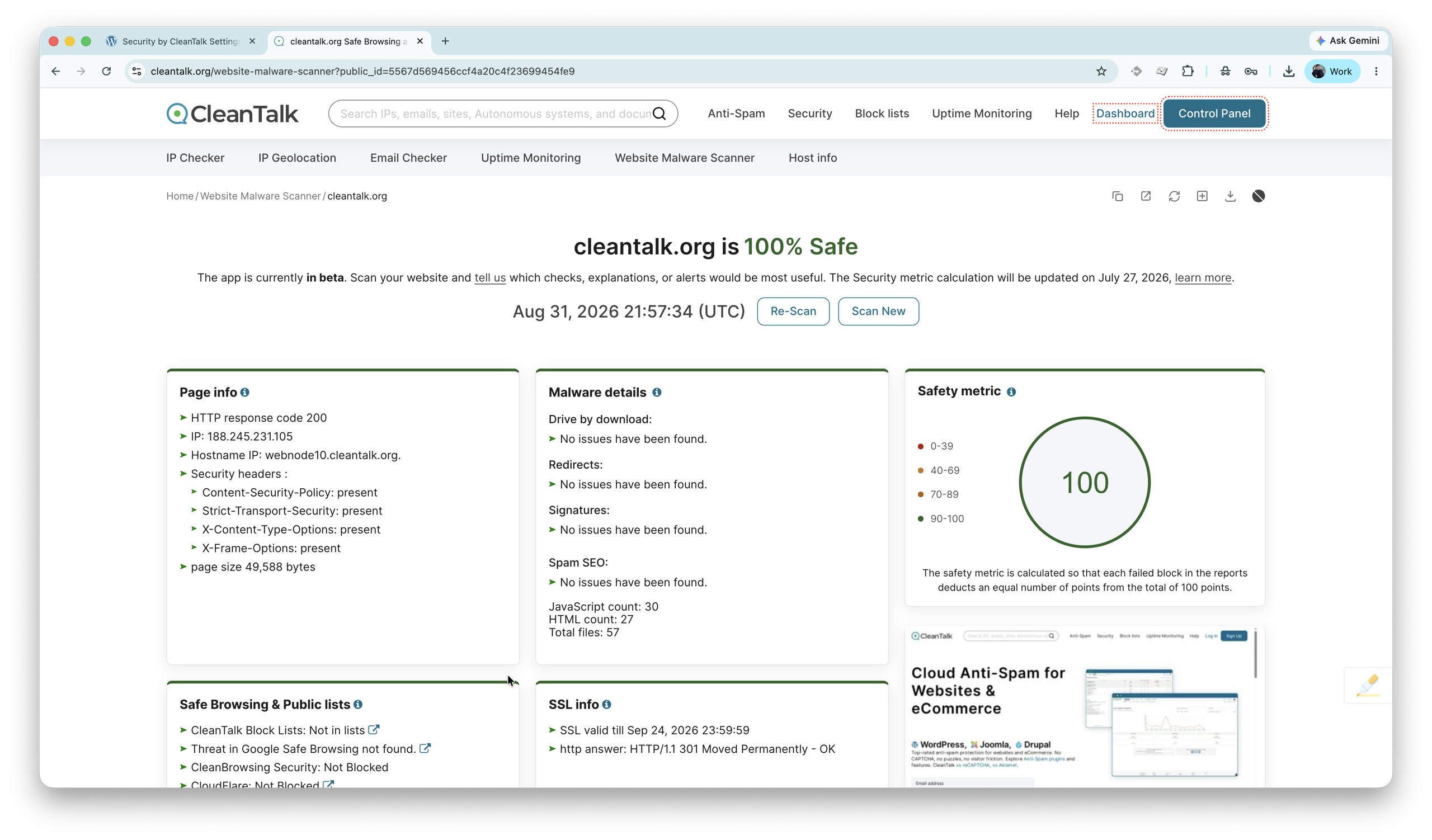Download the scan report icon on page
1432x840 pixels.
(x=1230, y=196)
